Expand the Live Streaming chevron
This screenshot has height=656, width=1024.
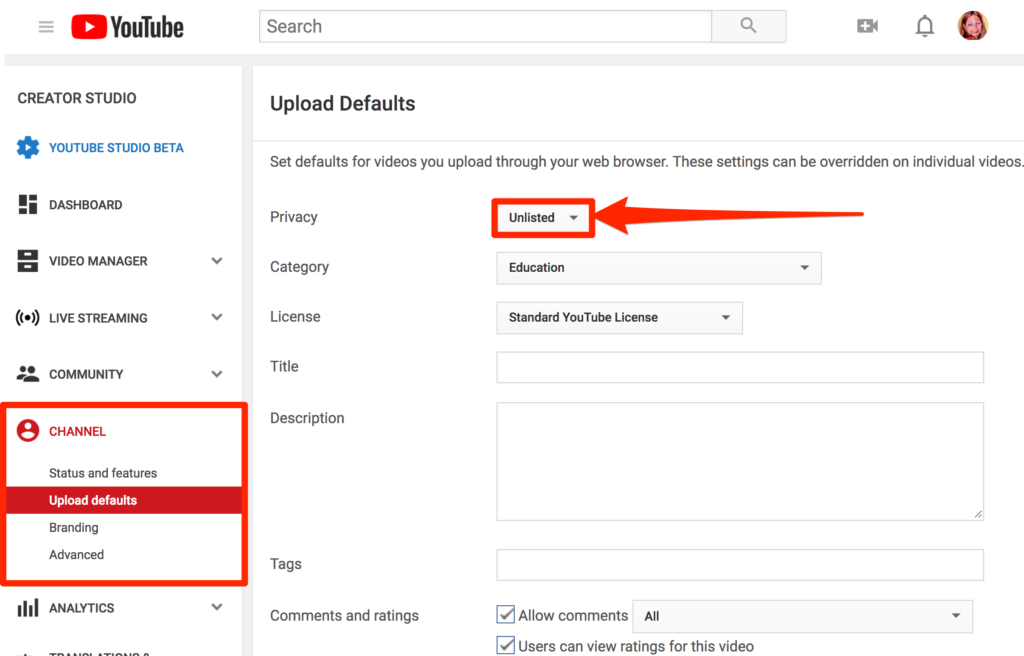click(x=217, y=318)
